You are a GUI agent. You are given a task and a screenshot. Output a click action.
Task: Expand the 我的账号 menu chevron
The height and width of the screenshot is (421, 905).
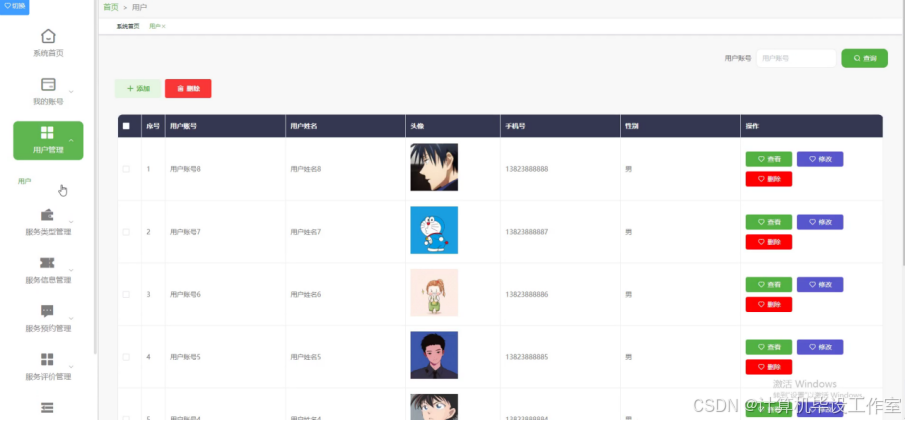pyautogui.click(x=71, y=91)
